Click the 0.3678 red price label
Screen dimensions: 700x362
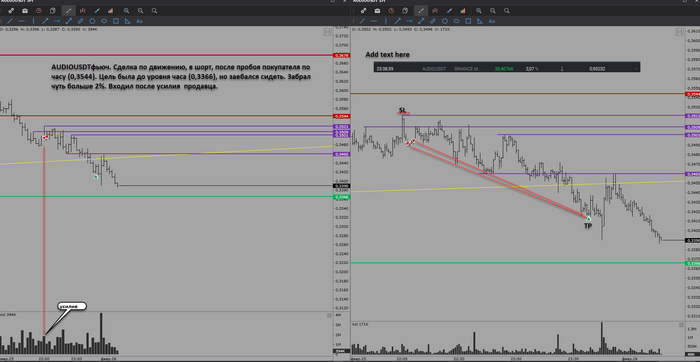click(x=341, y=55)
